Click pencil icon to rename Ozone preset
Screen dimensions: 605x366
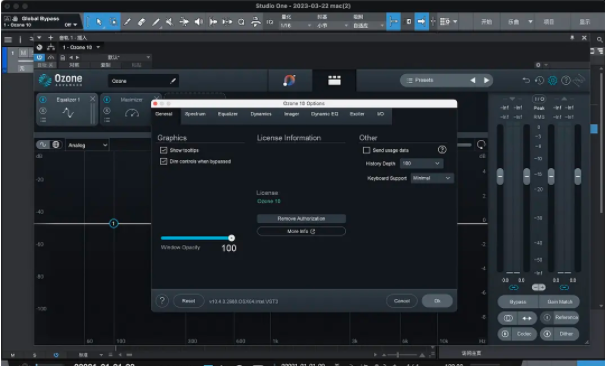(x=173, y=81)
